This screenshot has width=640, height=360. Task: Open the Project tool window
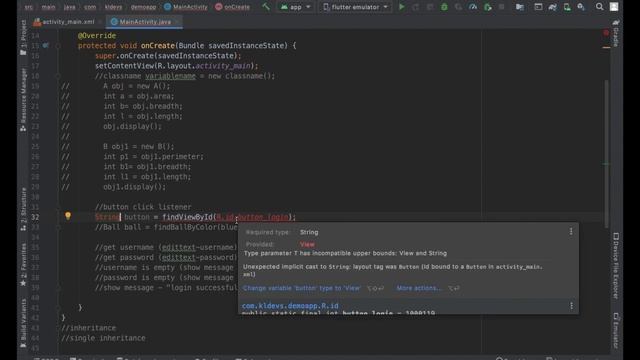point(23,37)
